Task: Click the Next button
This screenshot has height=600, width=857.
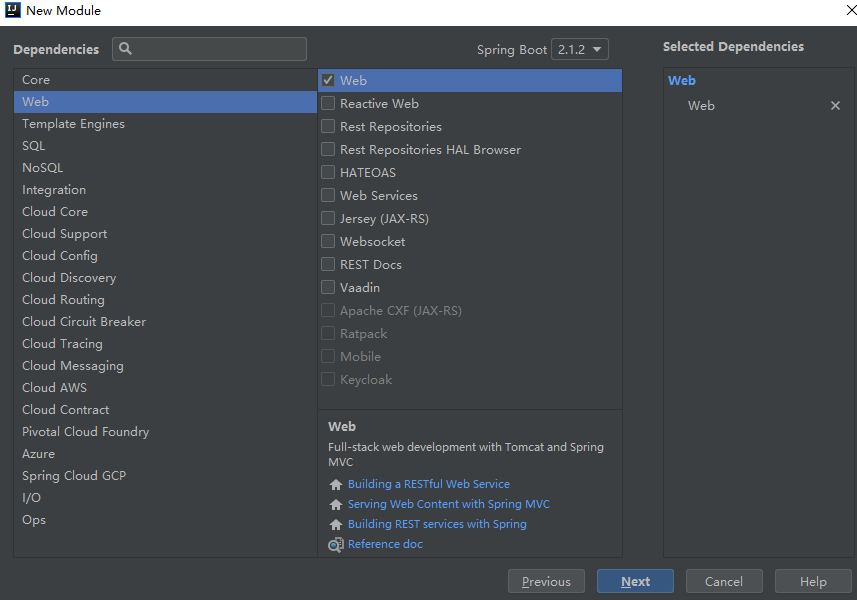Action: 635,581
